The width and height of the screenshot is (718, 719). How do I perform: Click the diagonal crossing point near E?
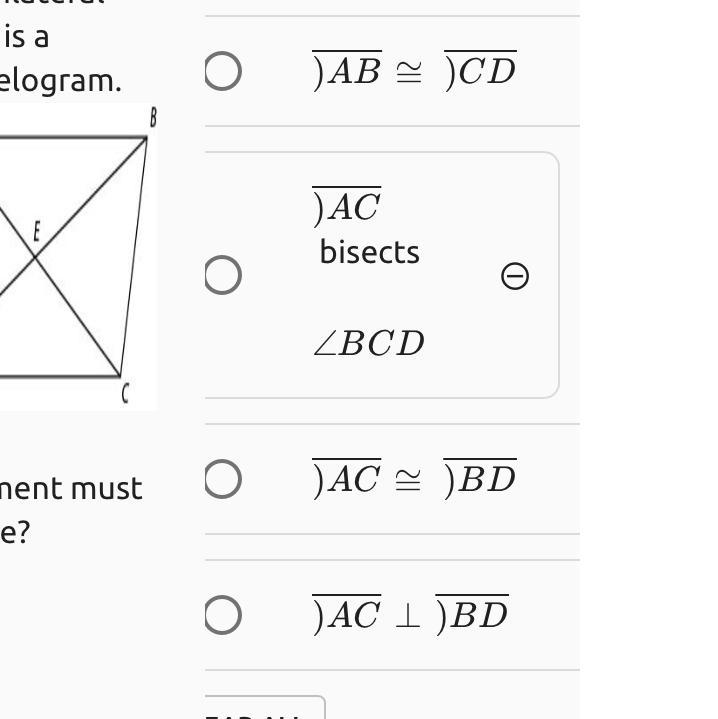coord(35,257)
